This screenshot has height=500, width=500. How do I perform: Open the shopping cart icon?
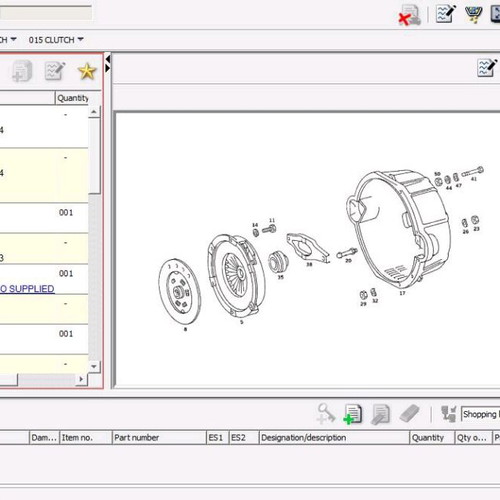[473, 14]
